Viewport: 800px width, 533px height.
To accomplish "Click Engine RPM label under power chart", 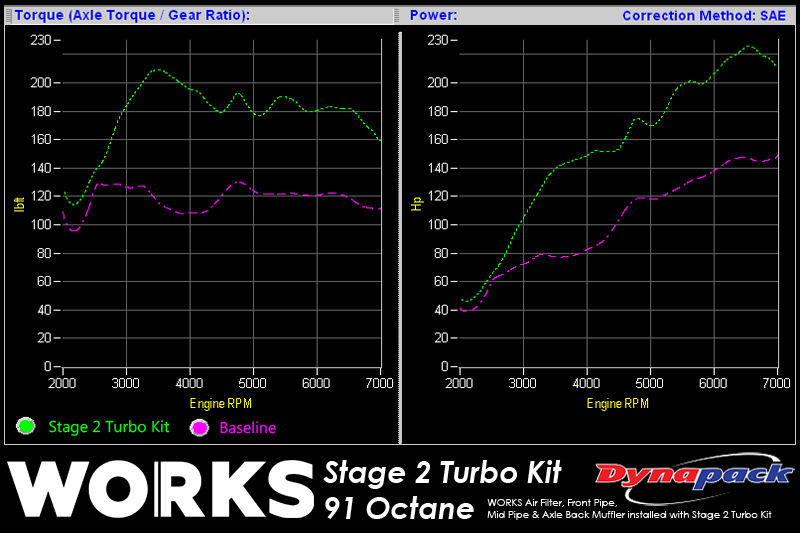I will click(620, 403).
